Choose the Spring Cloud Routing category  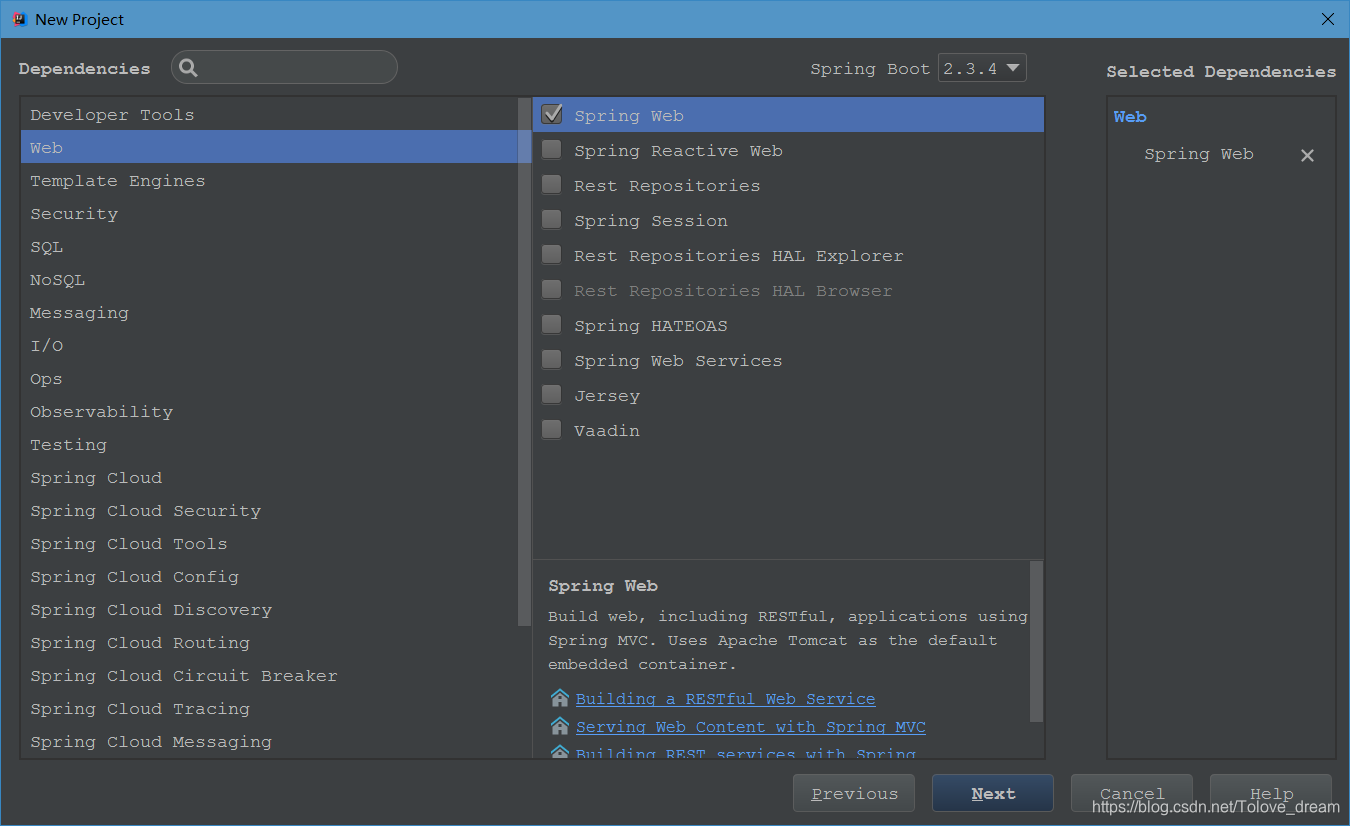[270, 642]
